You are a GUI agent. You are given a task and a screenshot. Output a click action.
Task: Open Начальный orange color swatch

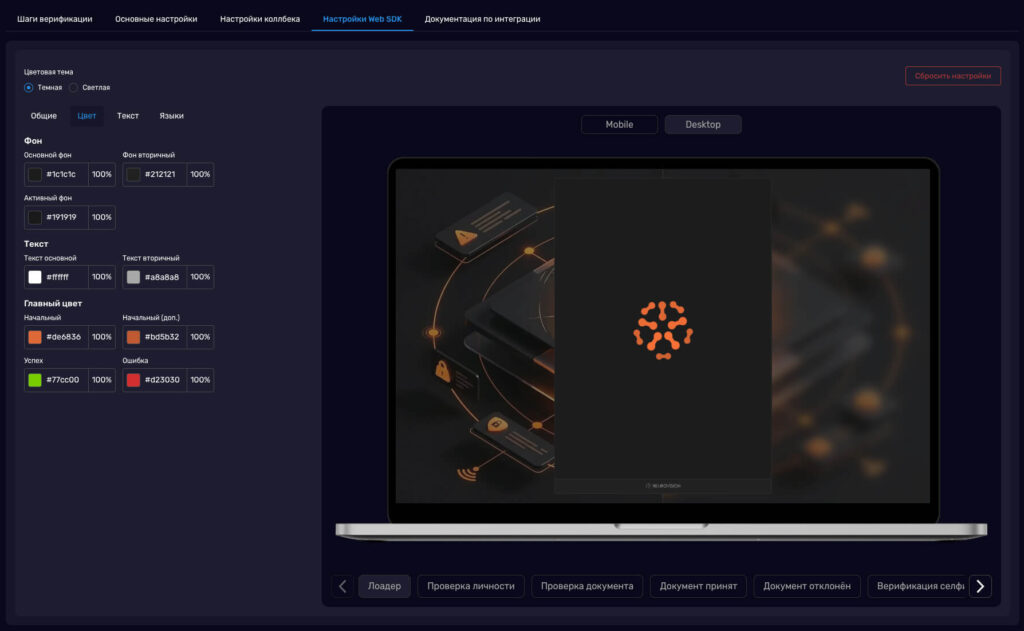coord(35,337)
